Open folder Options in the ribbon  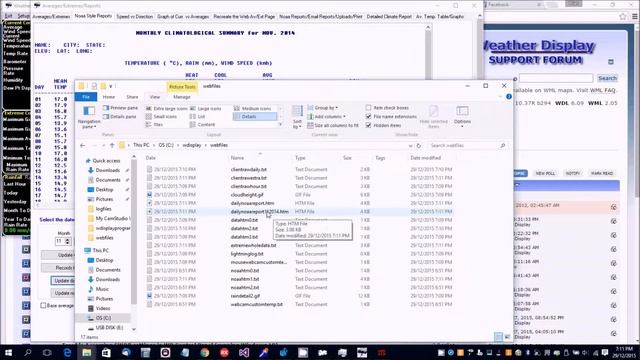(462, 116)
